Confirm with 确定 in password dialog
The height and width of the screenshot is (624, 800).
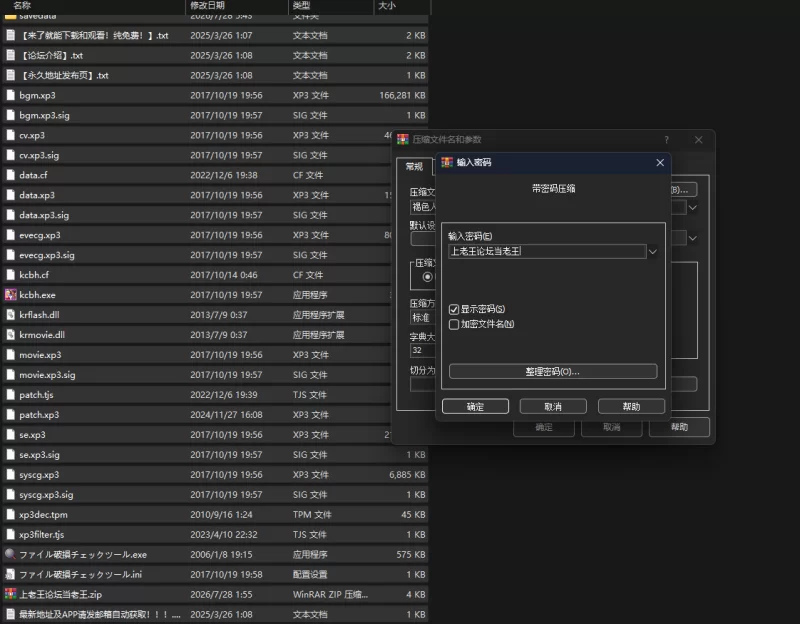click(475, 406)
